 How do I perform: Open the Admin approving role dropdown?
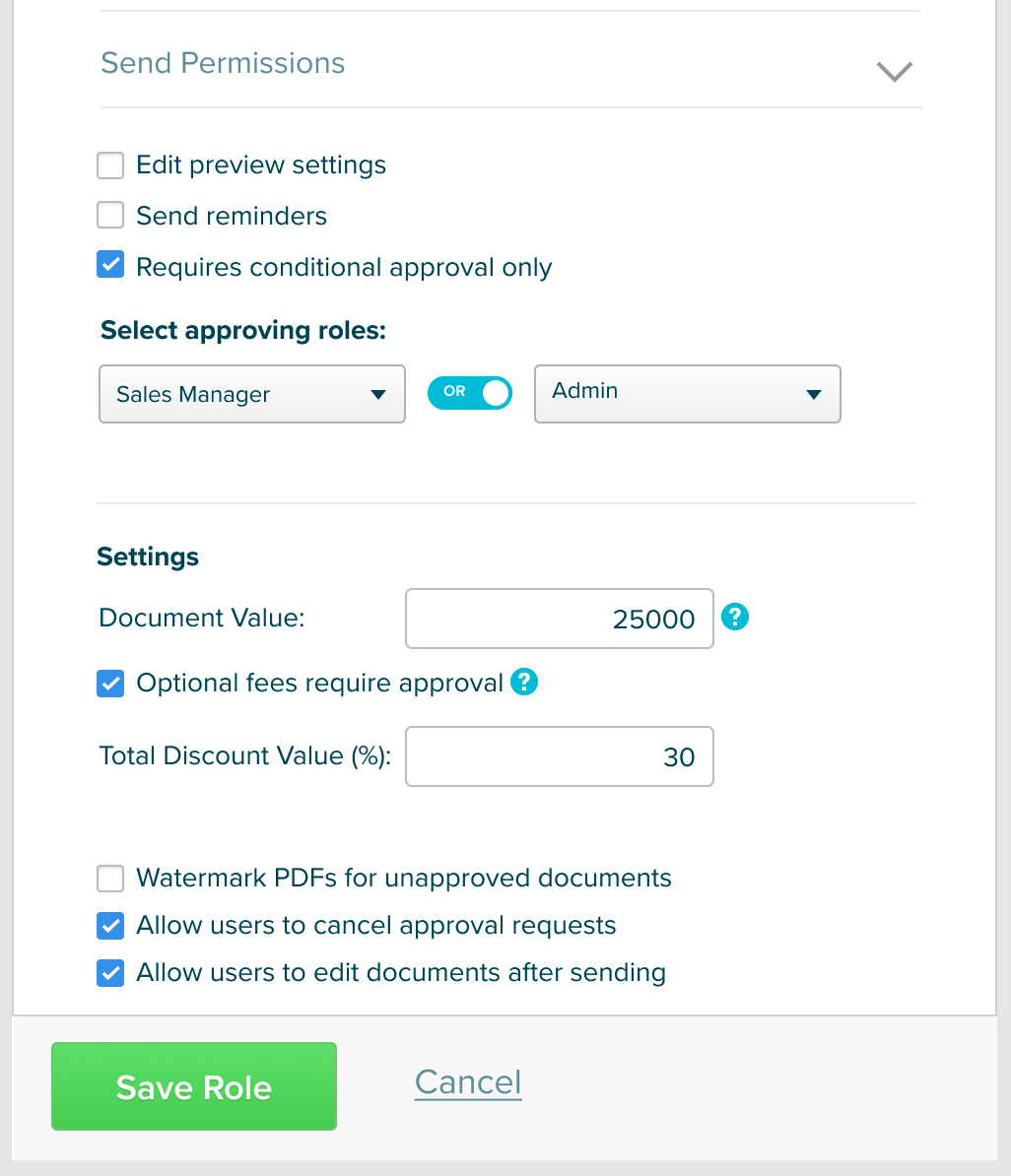click(x=688, y=395)
